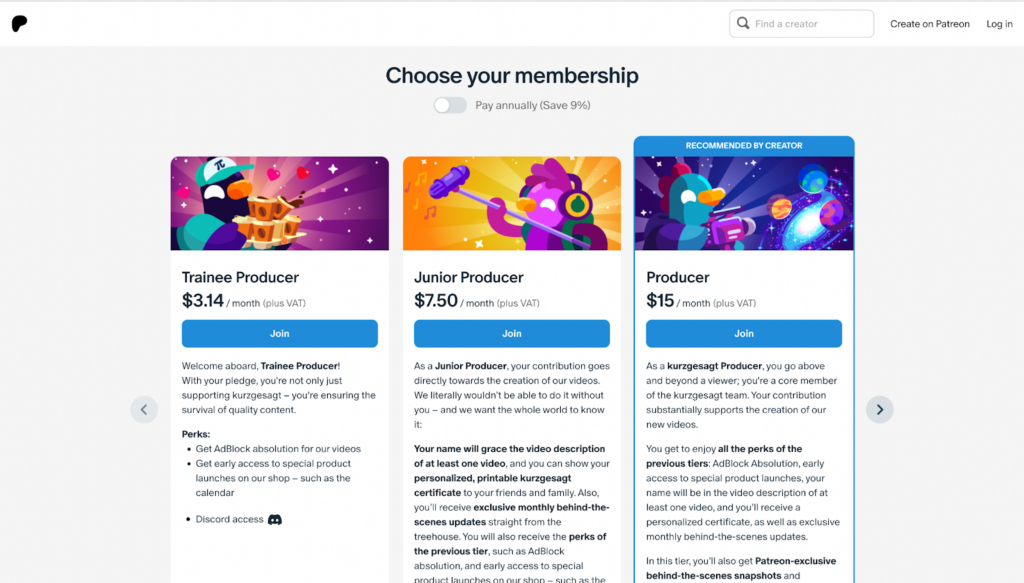1024x583 pixels.
Task: Click the Recommended by Creator banner
Action: coord(744,146)
